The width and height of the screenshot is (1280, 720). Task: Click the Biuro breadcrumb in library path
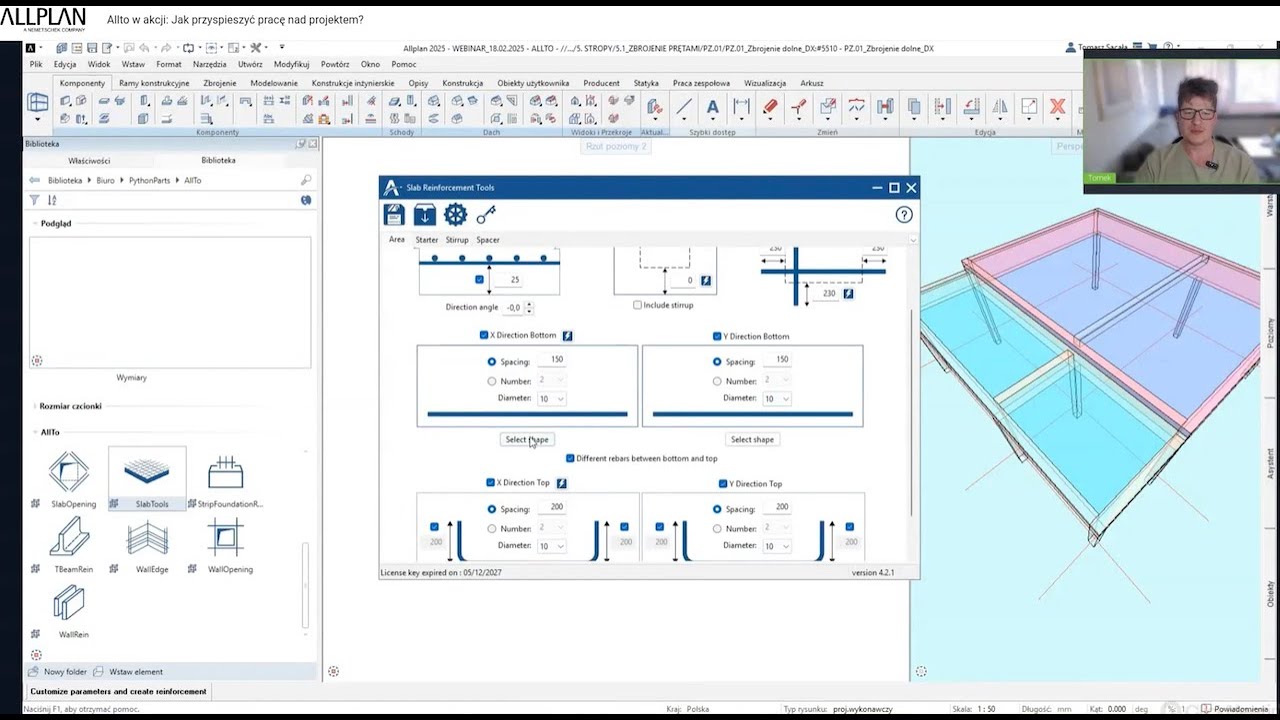coord(105,180)
